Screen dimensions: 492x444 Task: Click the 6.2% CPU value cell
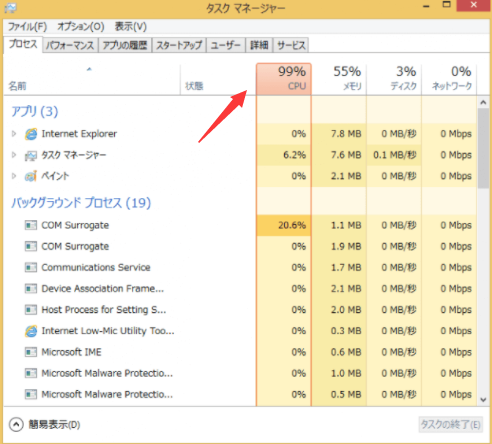pos(284,155)
